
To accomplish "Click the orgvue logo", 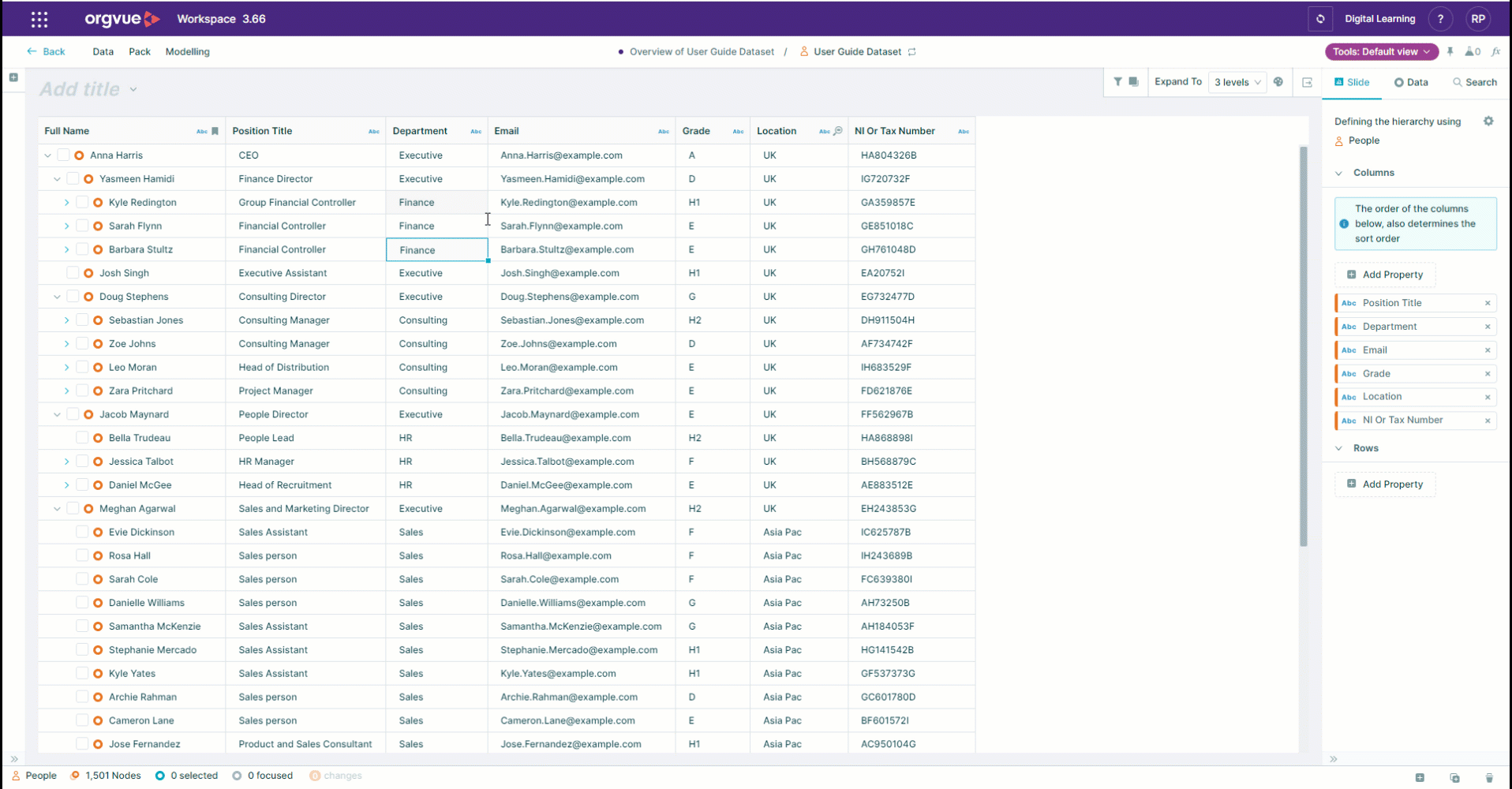I will pos(122,19).
